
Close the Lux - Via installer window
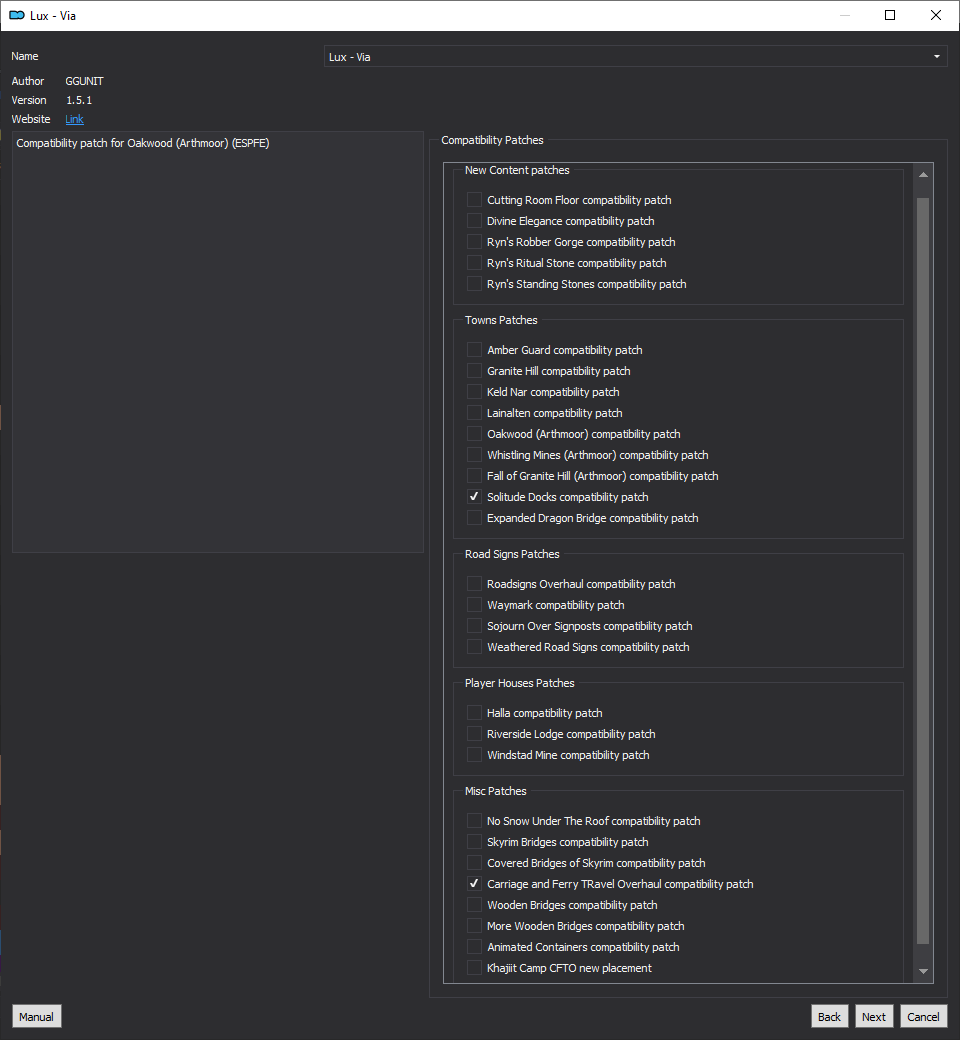click(x=935, y=15)
